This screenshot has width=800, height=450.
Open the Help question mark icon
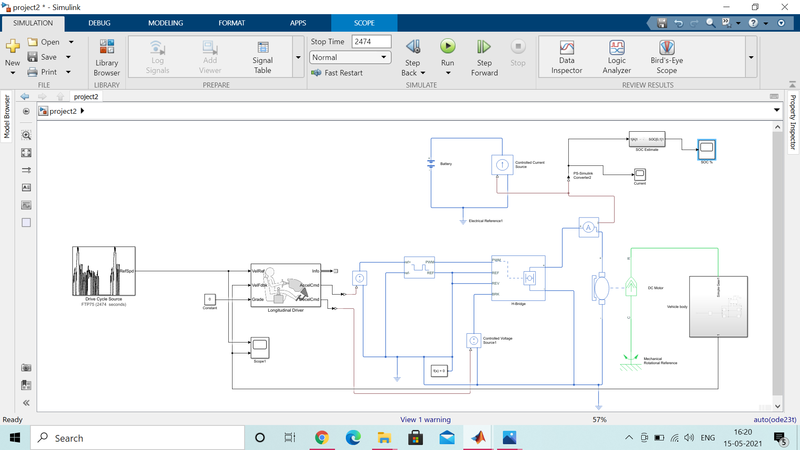(x=753, y=23)
